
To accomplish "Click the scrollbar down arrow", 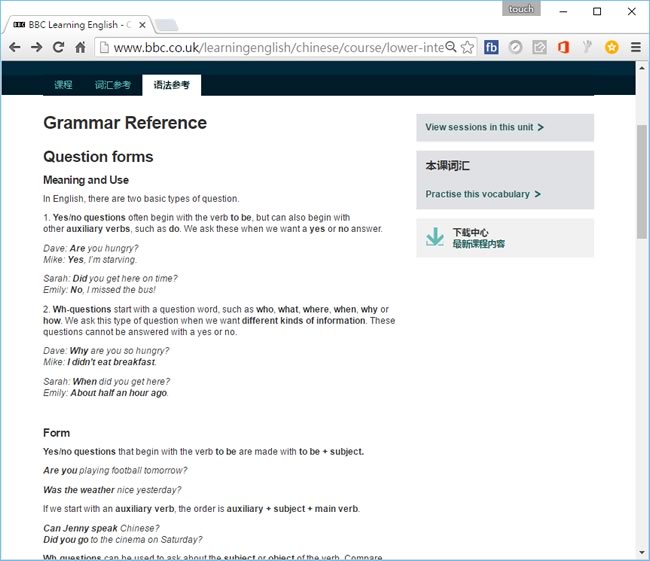I will [642, 552].
